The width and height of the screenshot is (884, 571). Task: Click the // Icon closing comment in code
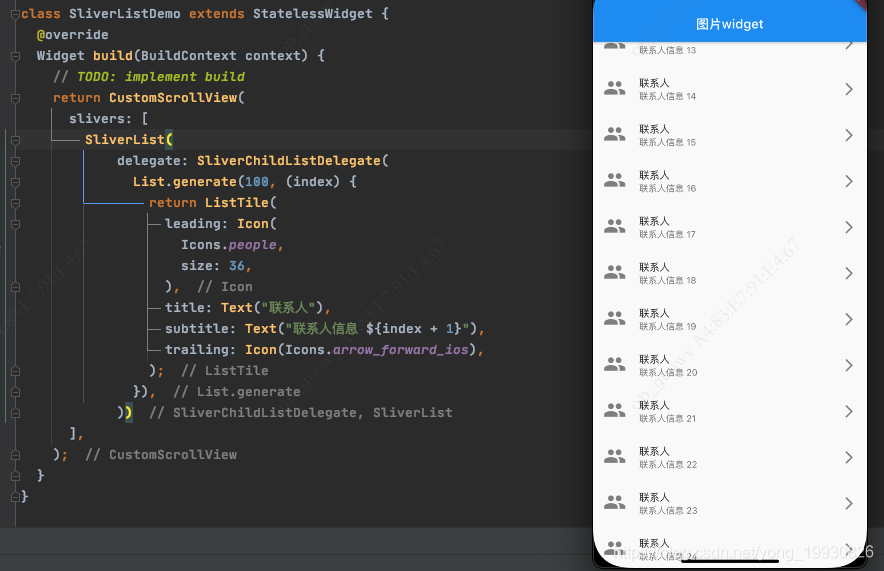tap(224, 287)
